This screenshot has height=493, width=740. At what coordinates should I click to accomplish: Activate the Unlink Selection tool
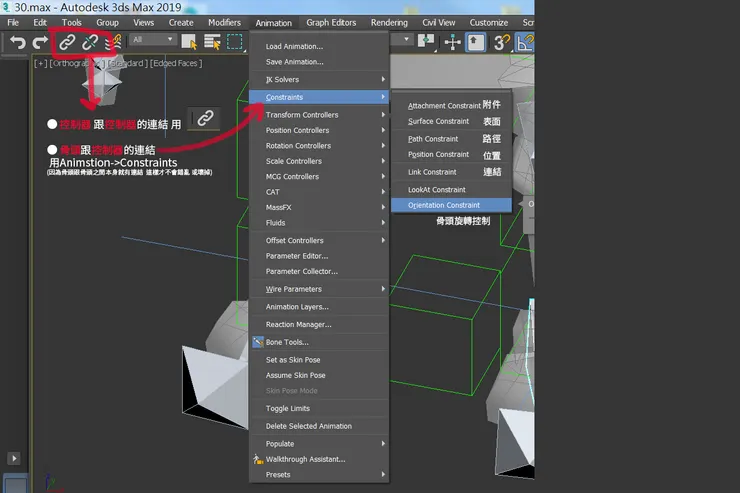tap(91, 42)
